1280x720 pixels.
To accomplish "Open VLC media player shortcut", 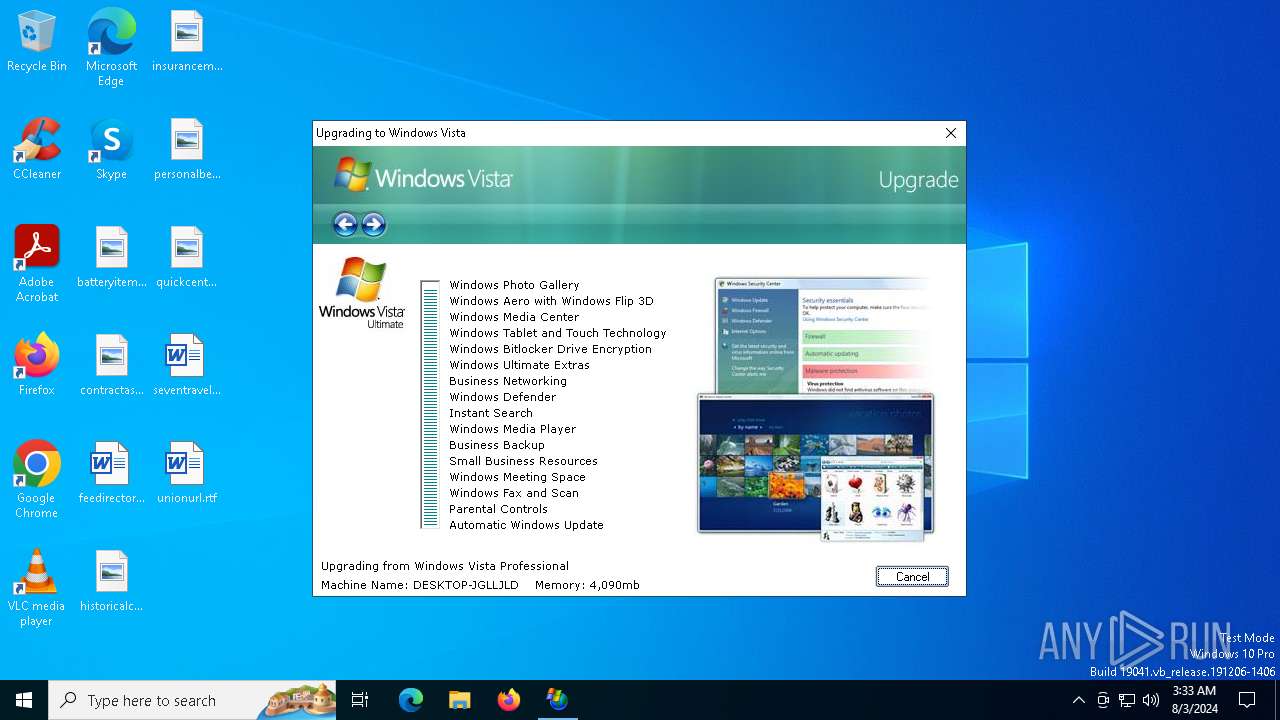I will [37, 588].
